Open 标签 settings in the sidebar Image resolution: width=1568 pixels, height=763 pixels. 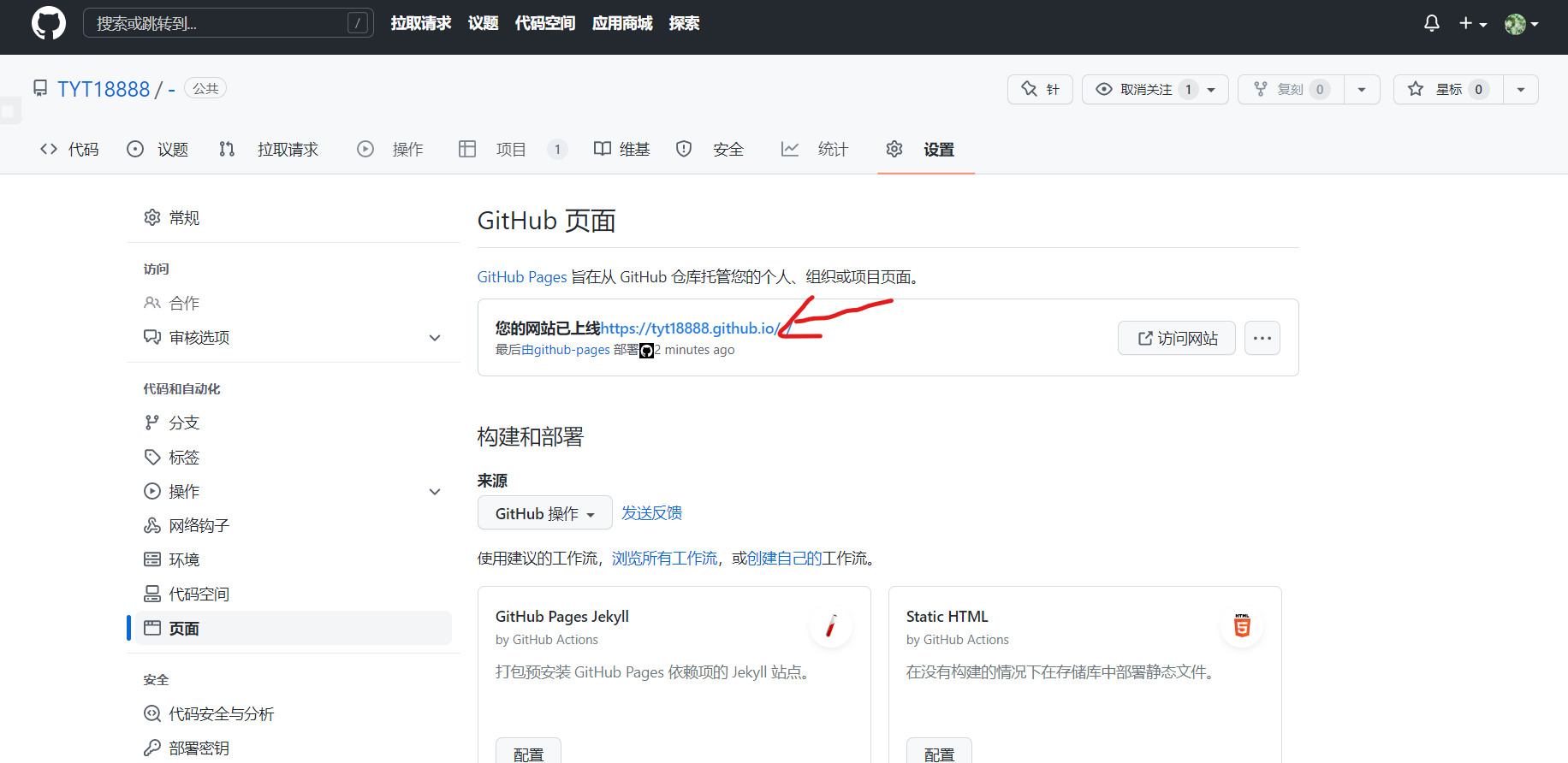pos(294,458)
